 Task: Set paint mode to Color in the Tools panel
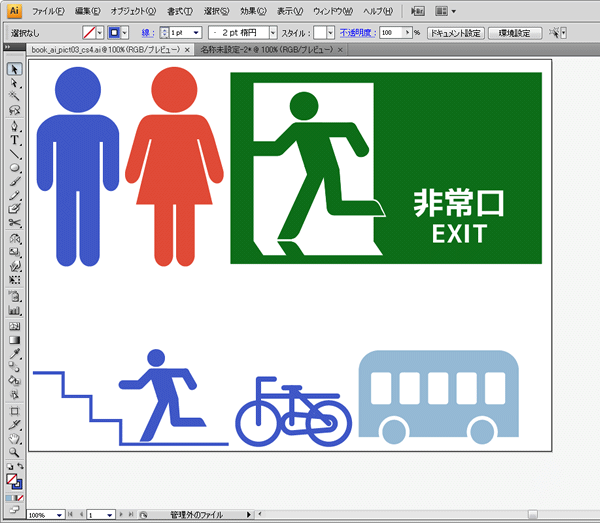[9, 498]
